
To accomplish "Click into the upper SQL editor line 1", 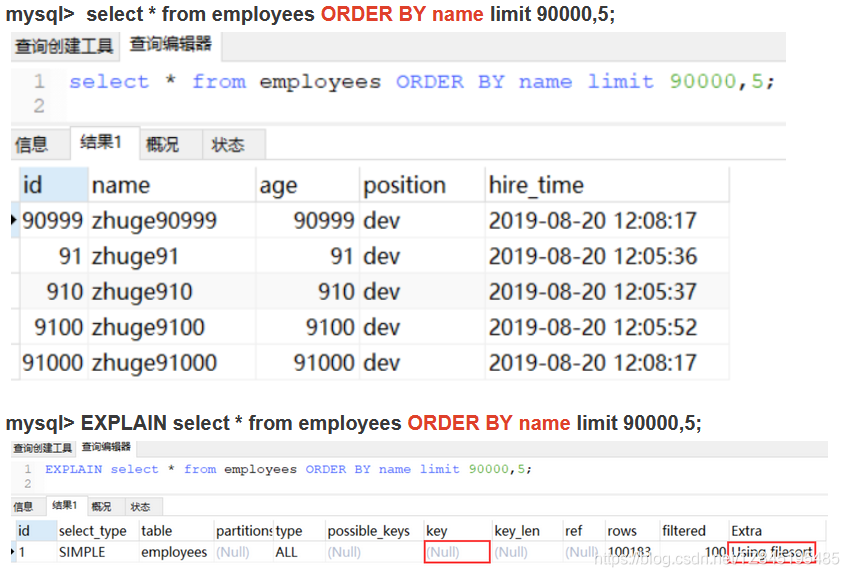I will point(422,82).
